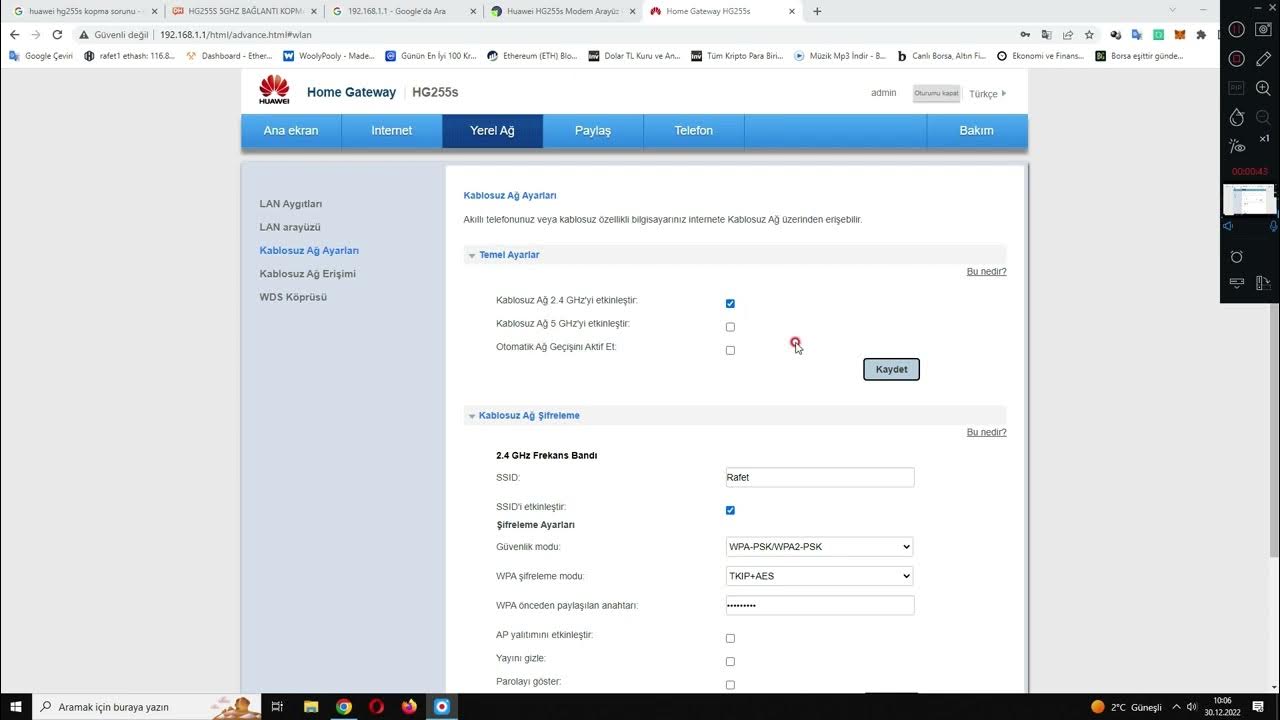Open the taskbar Task View icon

[x=277, y=706]
